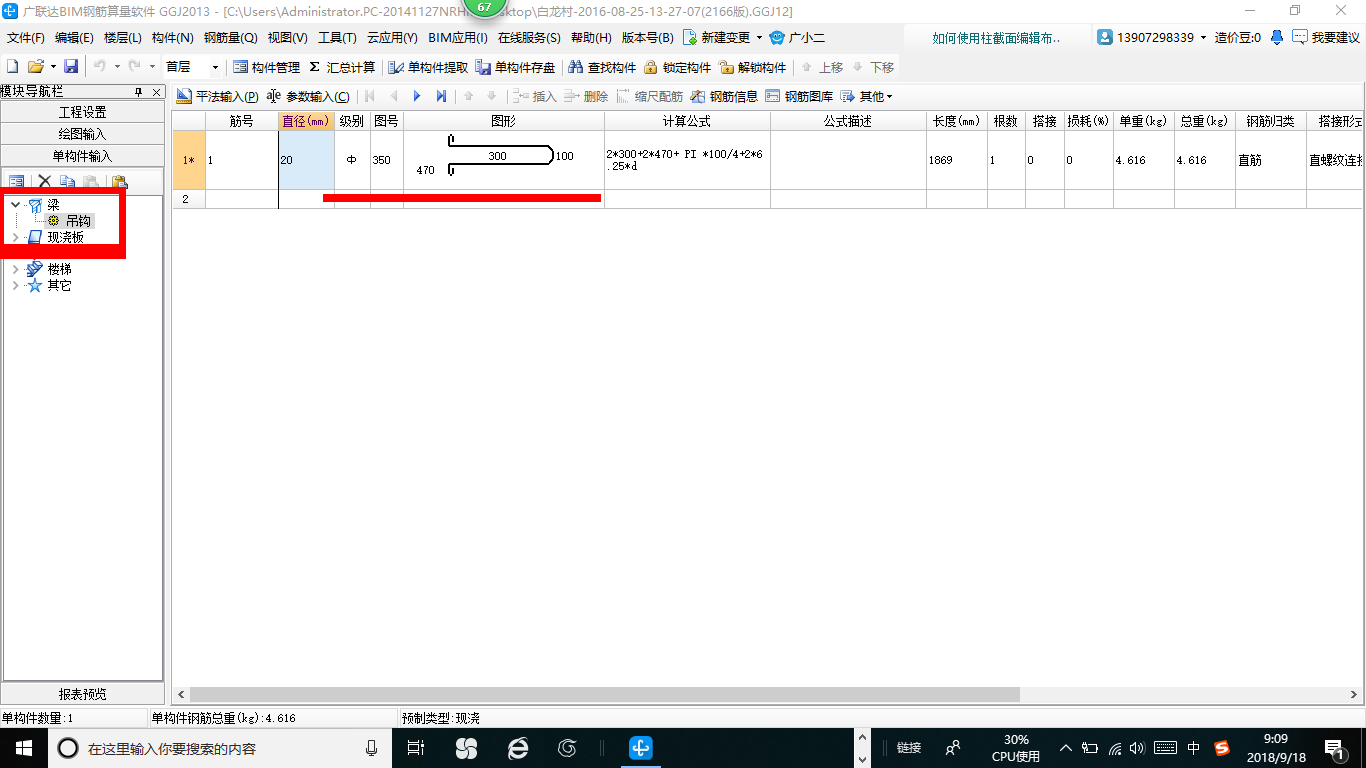
Task: Open the 编辑(E) menu
Action: click(74, 37)
